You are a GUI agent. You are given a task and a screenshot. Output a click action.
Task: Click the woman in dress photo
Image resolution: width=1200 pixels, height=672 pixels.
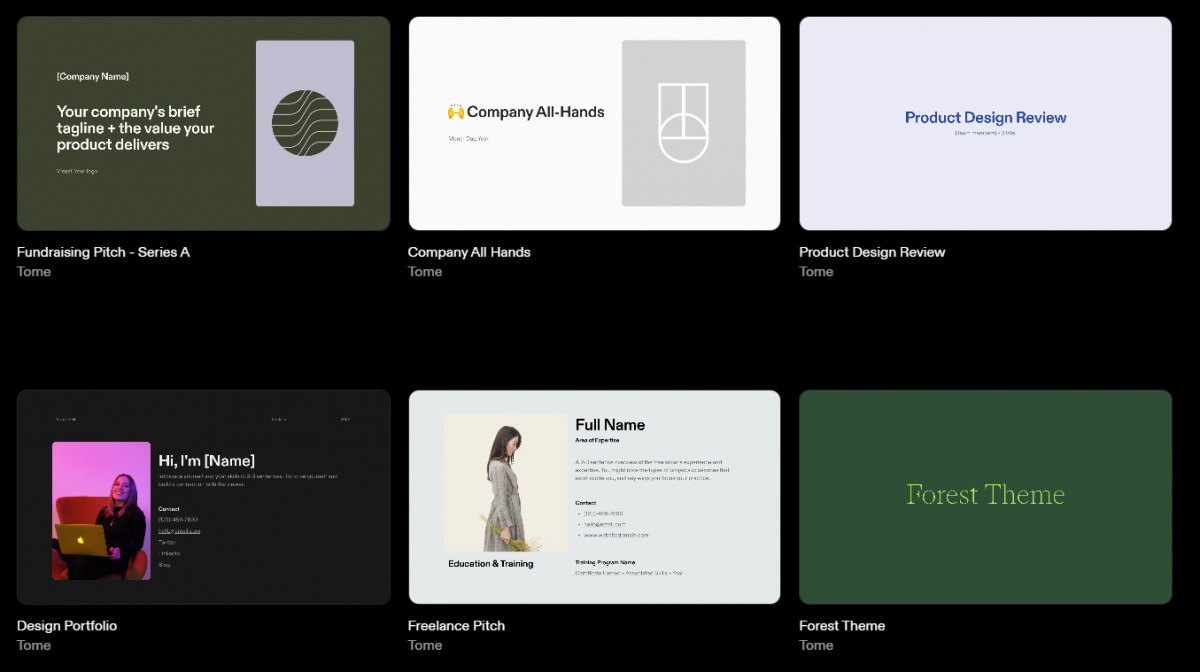pyautogui.click(x=505, y=483)
